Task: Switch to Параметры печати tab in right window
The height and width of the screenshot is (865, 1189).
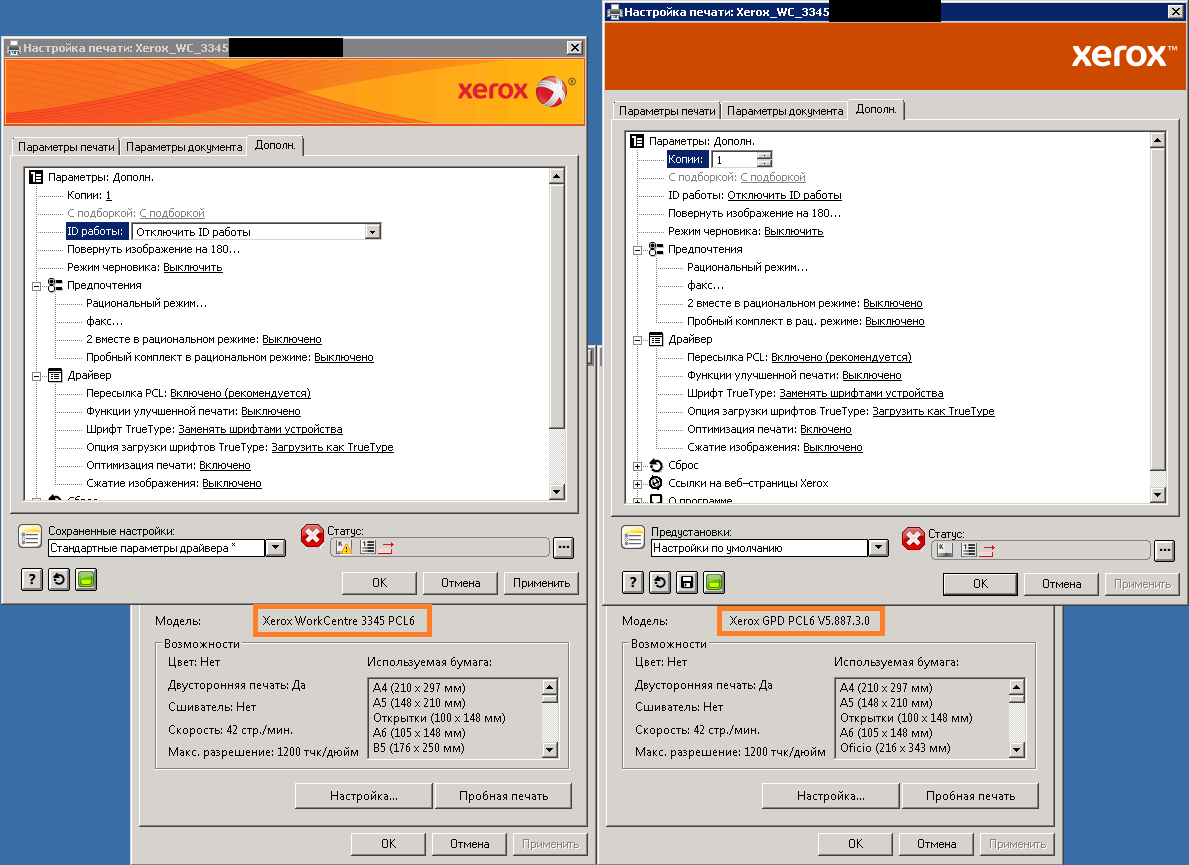Action: (x=667, y=111)
